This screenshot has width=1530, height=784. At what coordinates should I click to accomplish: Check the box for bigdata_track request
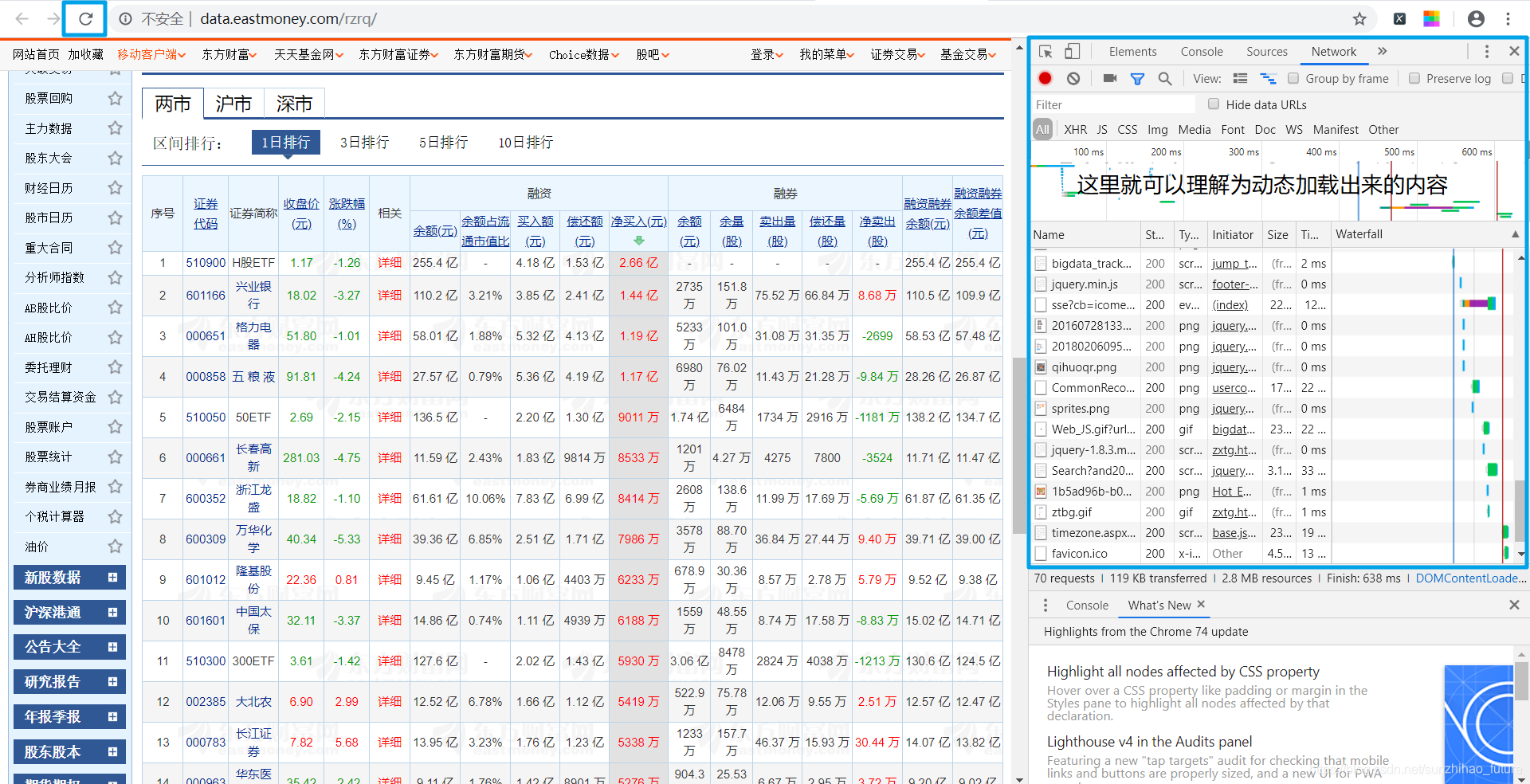1040,264
